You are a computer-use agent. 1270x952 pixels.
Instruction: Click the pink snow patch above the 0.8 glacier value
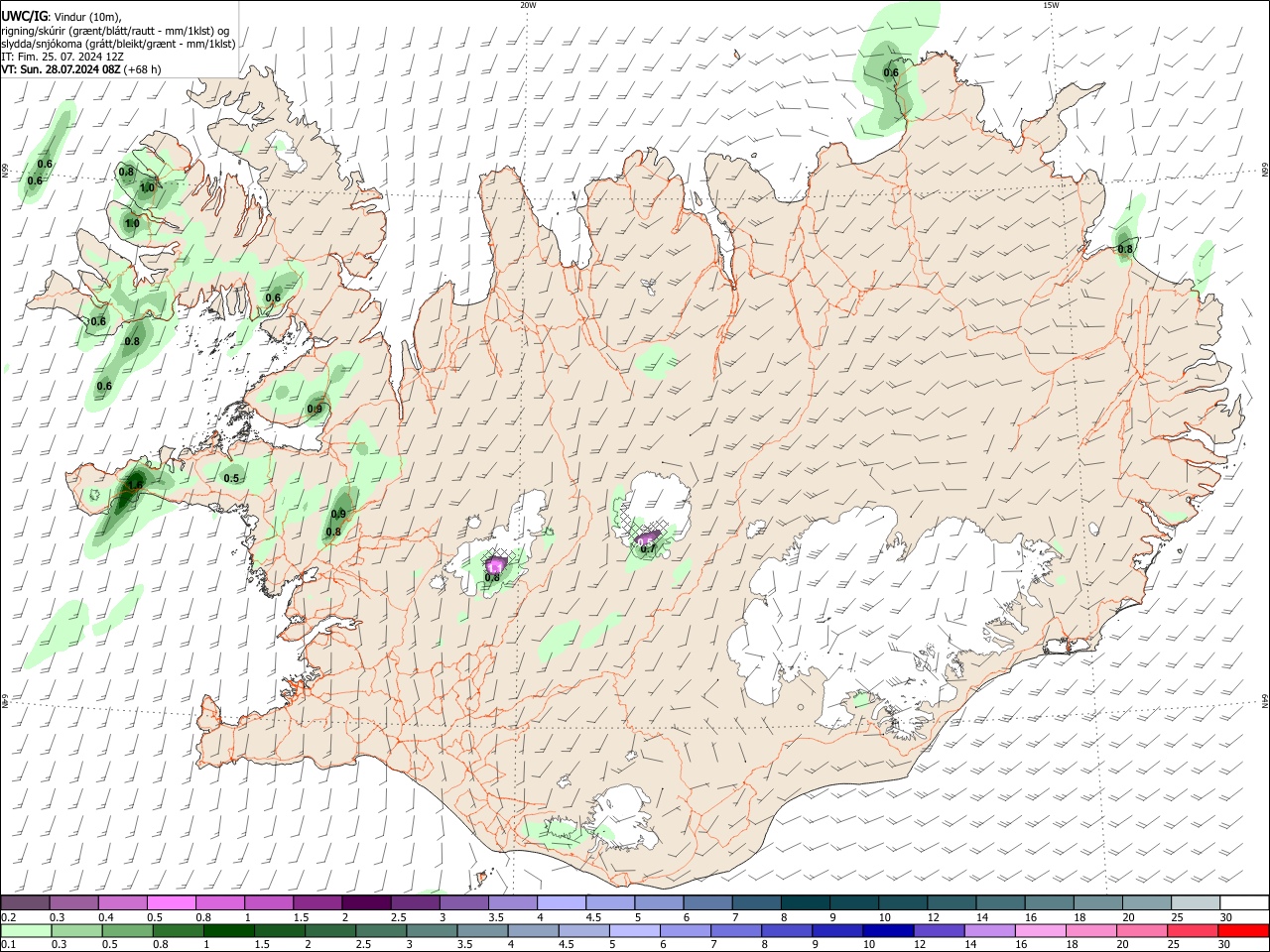(495, 564)
